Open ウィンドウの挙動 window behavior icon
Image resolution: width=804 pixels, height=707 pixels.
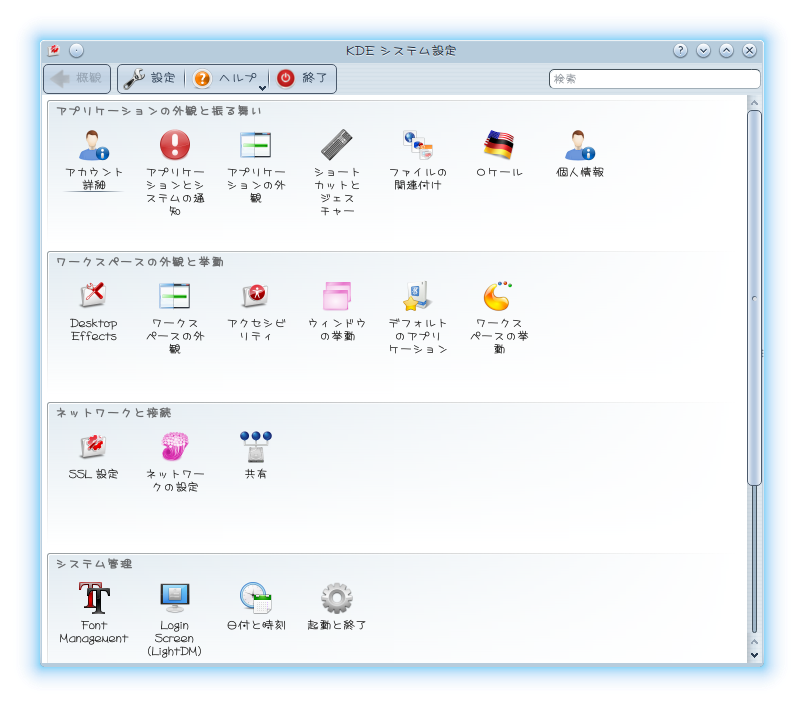click(336, 297)
